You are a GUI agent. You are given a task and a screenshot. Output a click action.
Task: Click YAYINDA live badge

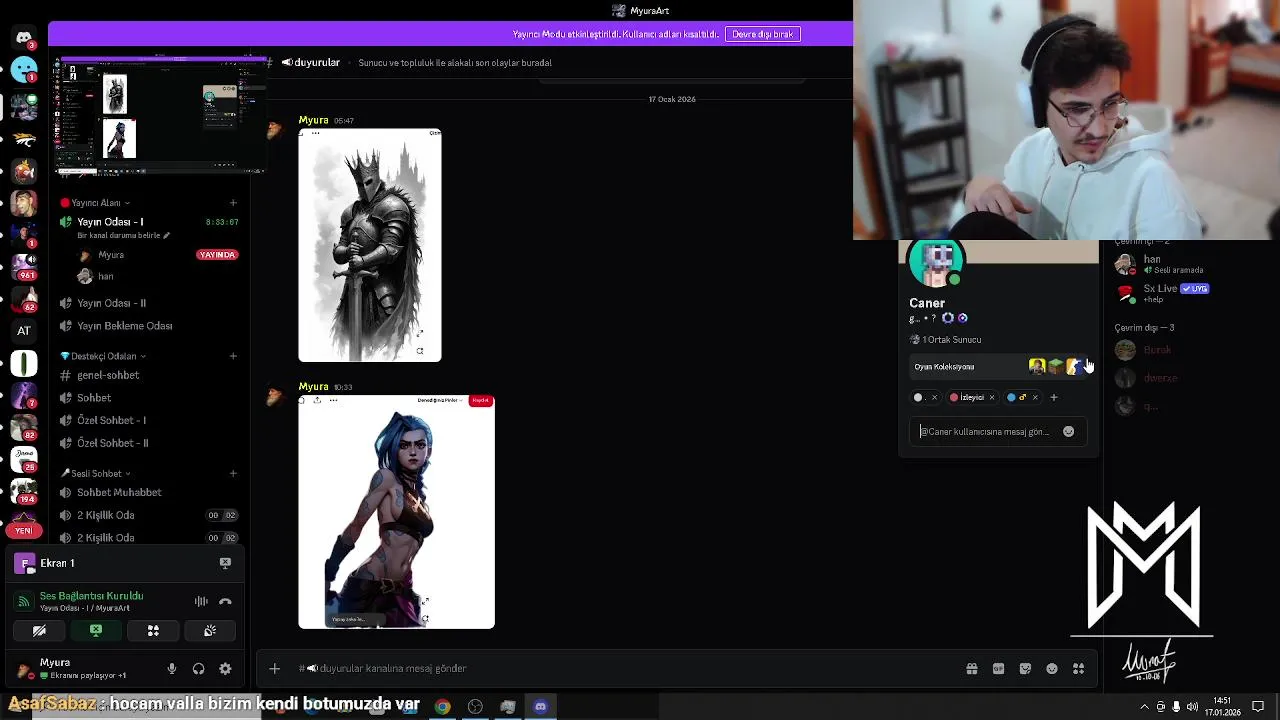217,255
